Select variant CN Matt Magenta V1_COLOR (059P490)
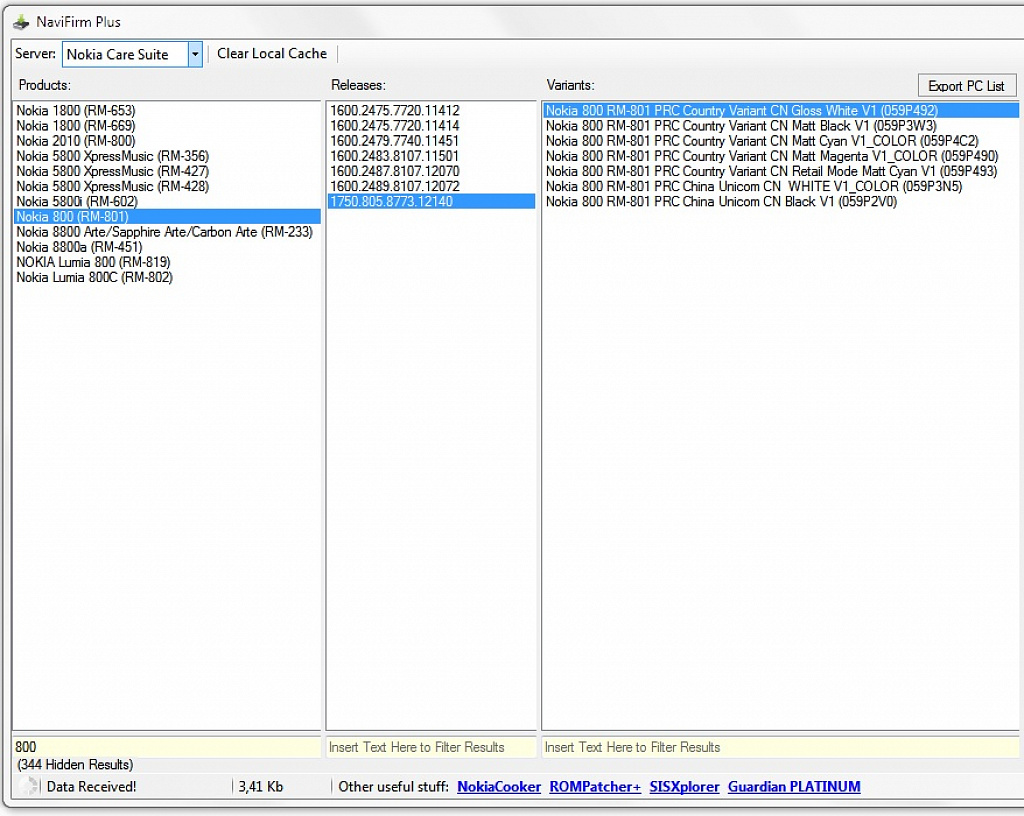Image resolution: width=1024 pixels, height=816 pixels. (780, 156)
